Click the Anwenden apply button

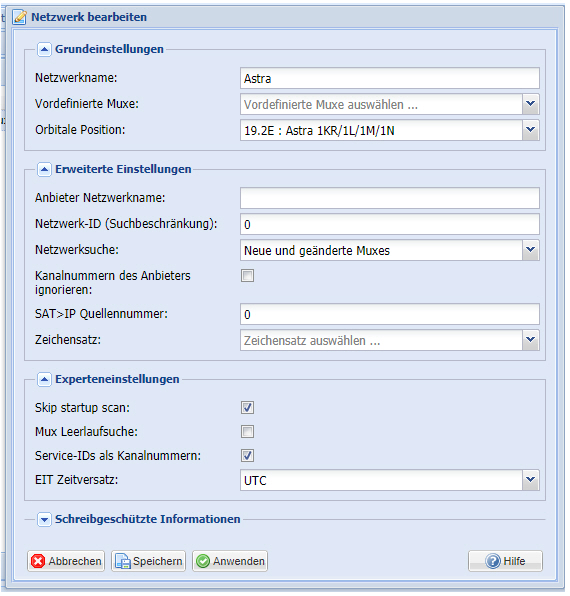click(x=230, y=561)
